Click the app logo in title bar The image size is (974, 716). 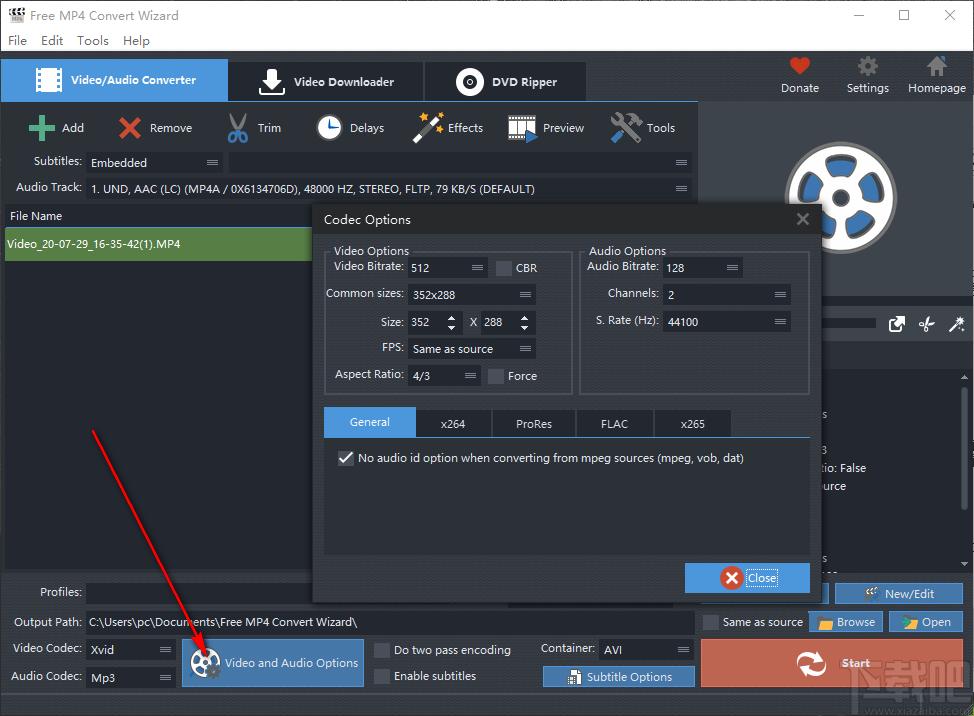(x=17, y=15)
